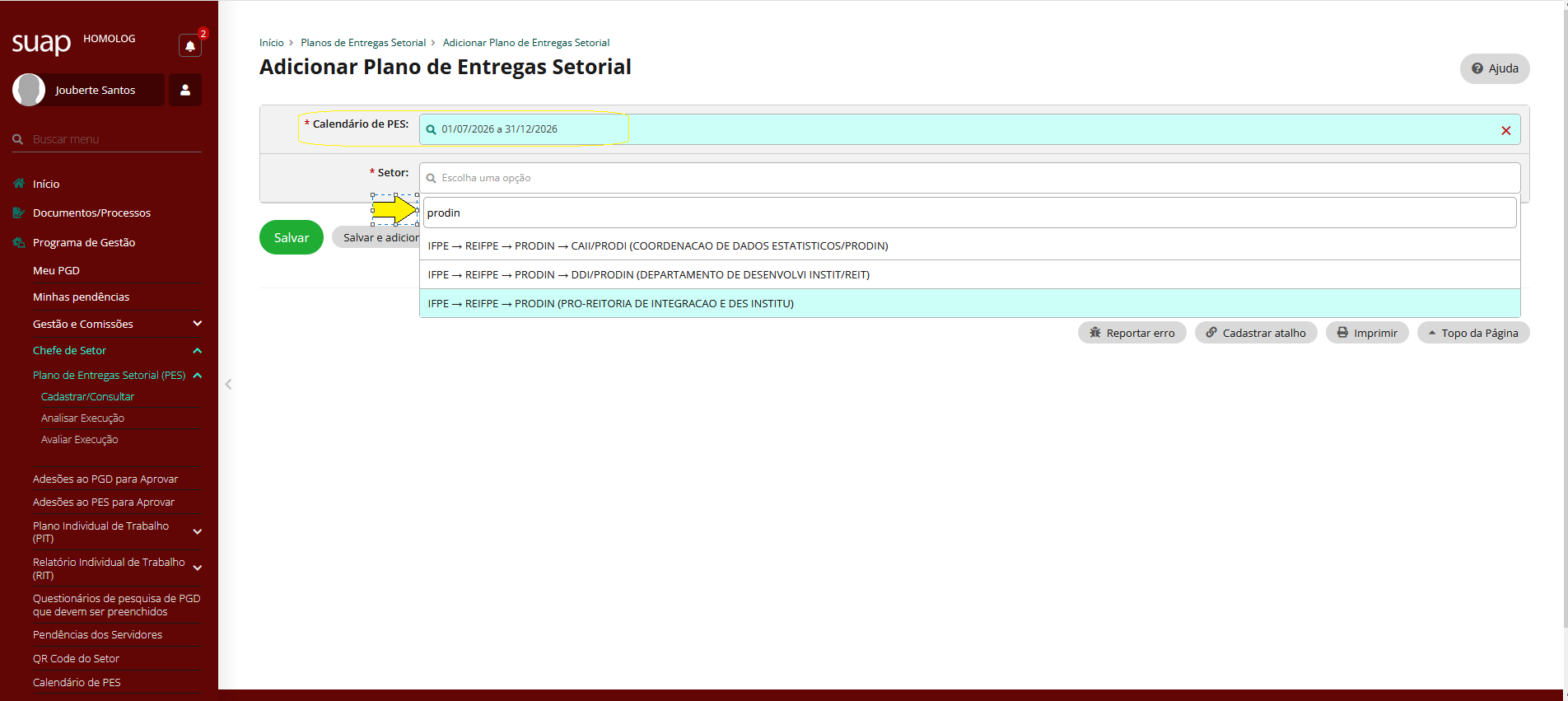Viewport: 1568px width, 701px height.
Task: Click the Documentos/Processos sidebar icon
Action: (x=19, y=213)
